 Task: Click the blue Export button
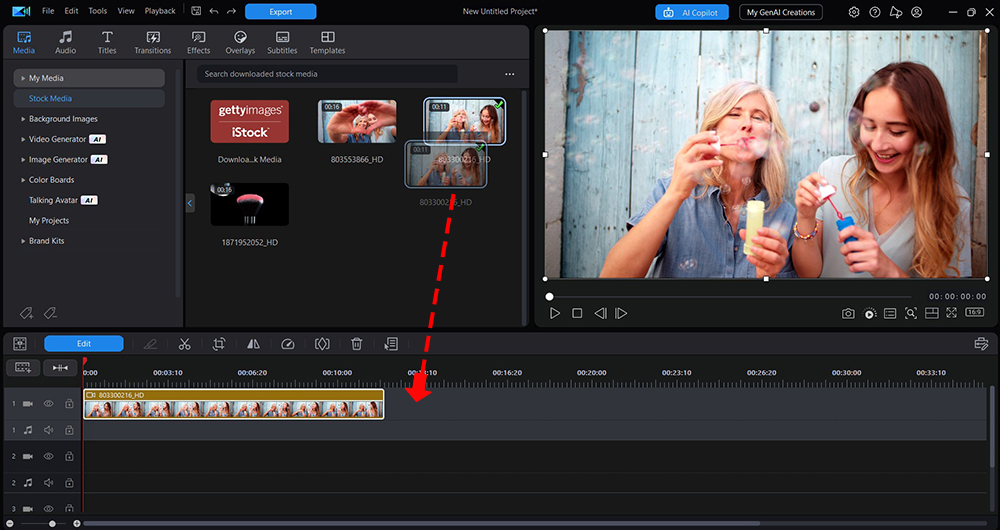point(280,12)
